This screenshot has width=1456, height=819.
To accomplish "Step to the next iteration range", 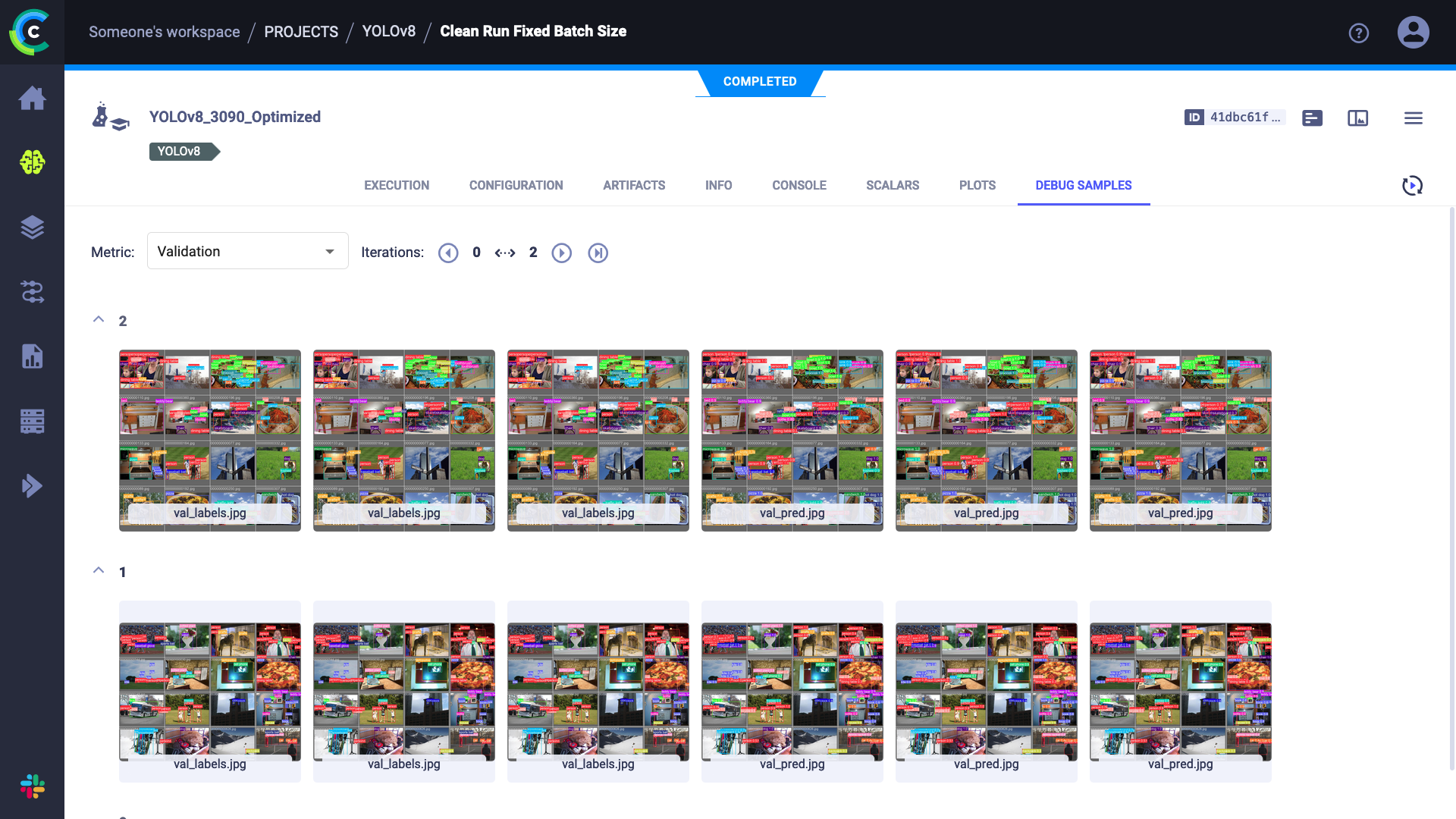I will [561, 253].
